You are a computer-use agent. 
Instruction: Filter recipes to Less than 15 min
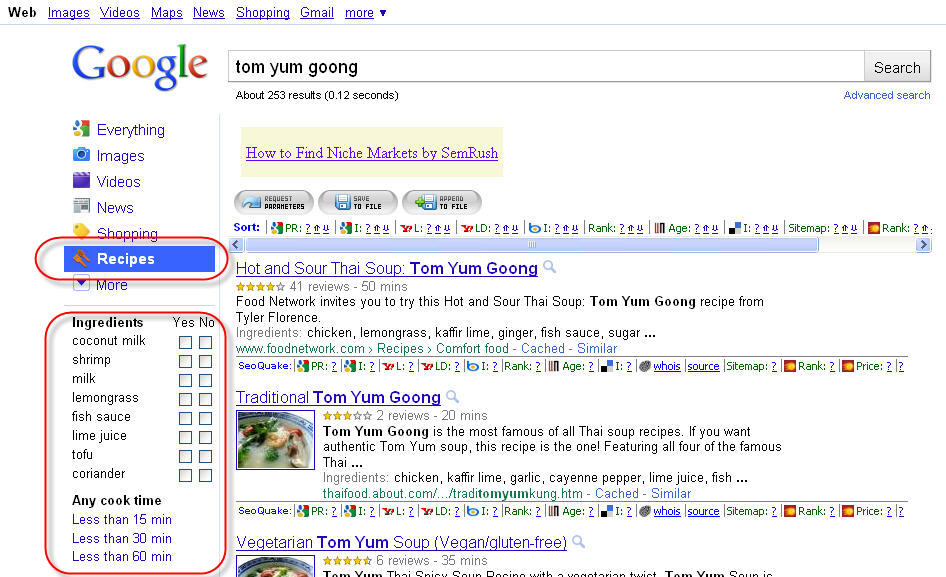122,519
